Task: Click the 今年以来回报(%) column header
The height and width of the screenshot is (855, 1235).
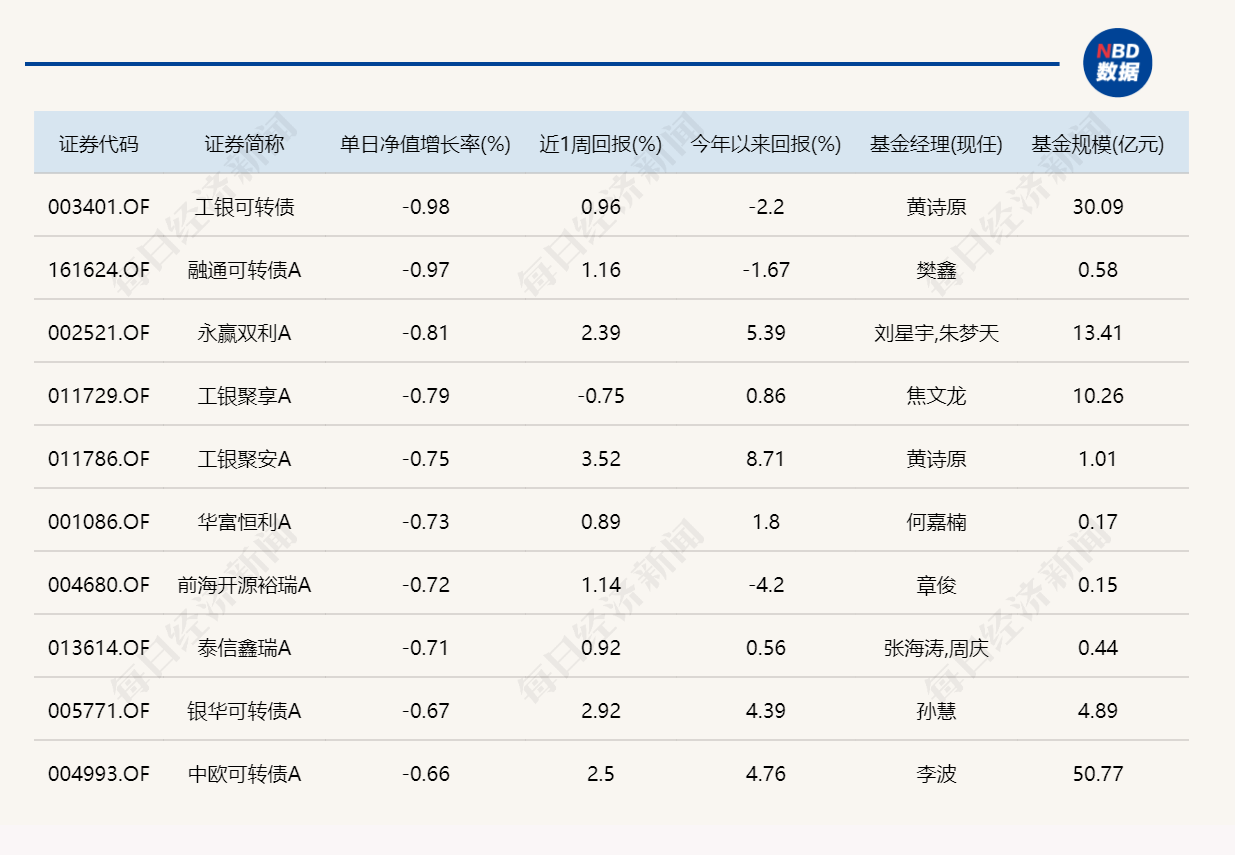Action: 766,144
